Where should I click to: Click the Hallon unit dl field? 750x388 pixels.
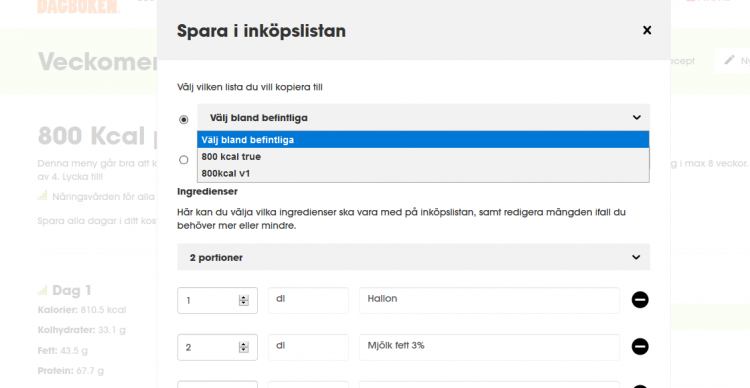coord(308,300)
